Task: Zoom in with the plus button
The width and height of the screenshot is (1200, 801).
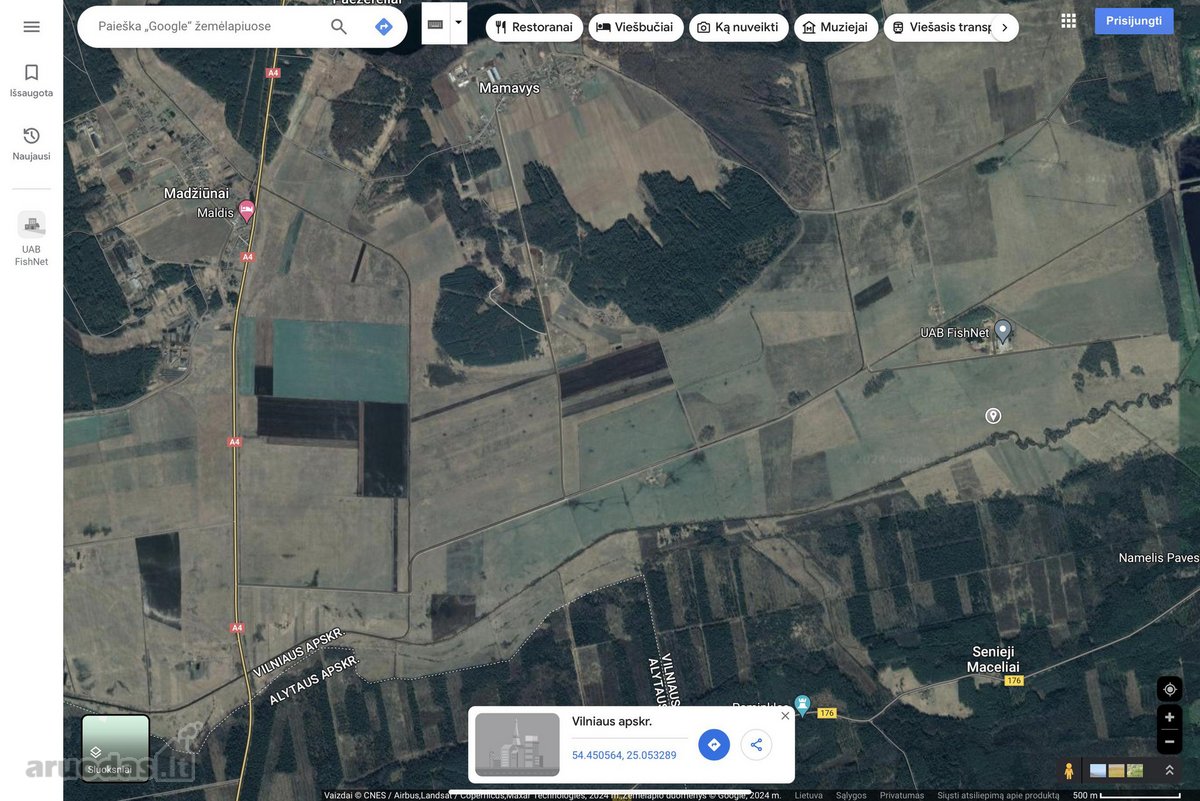Action: [1169, 717]
